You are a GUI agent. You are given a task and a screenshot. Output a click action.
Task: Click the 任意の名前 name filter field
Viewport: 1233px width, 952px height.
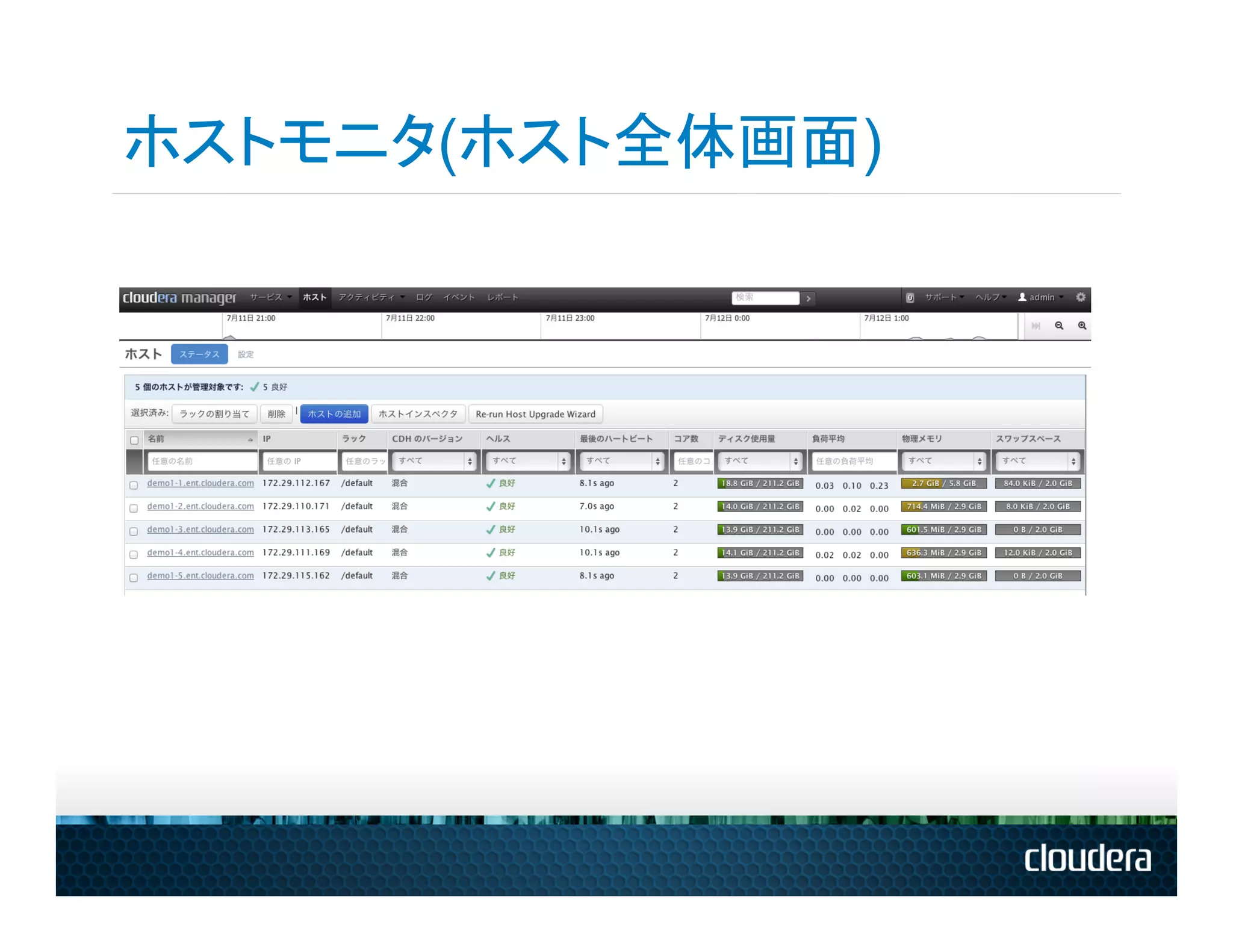202,461
